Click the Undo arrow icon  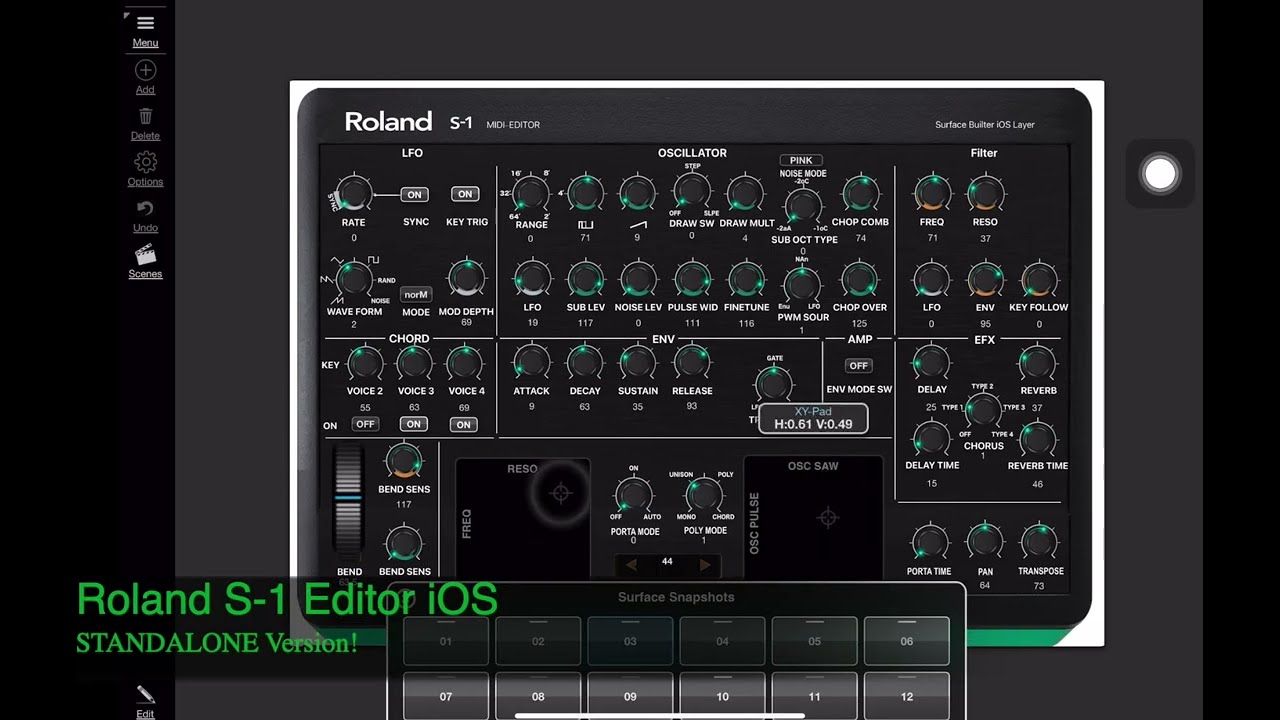(x=145, y=208)
